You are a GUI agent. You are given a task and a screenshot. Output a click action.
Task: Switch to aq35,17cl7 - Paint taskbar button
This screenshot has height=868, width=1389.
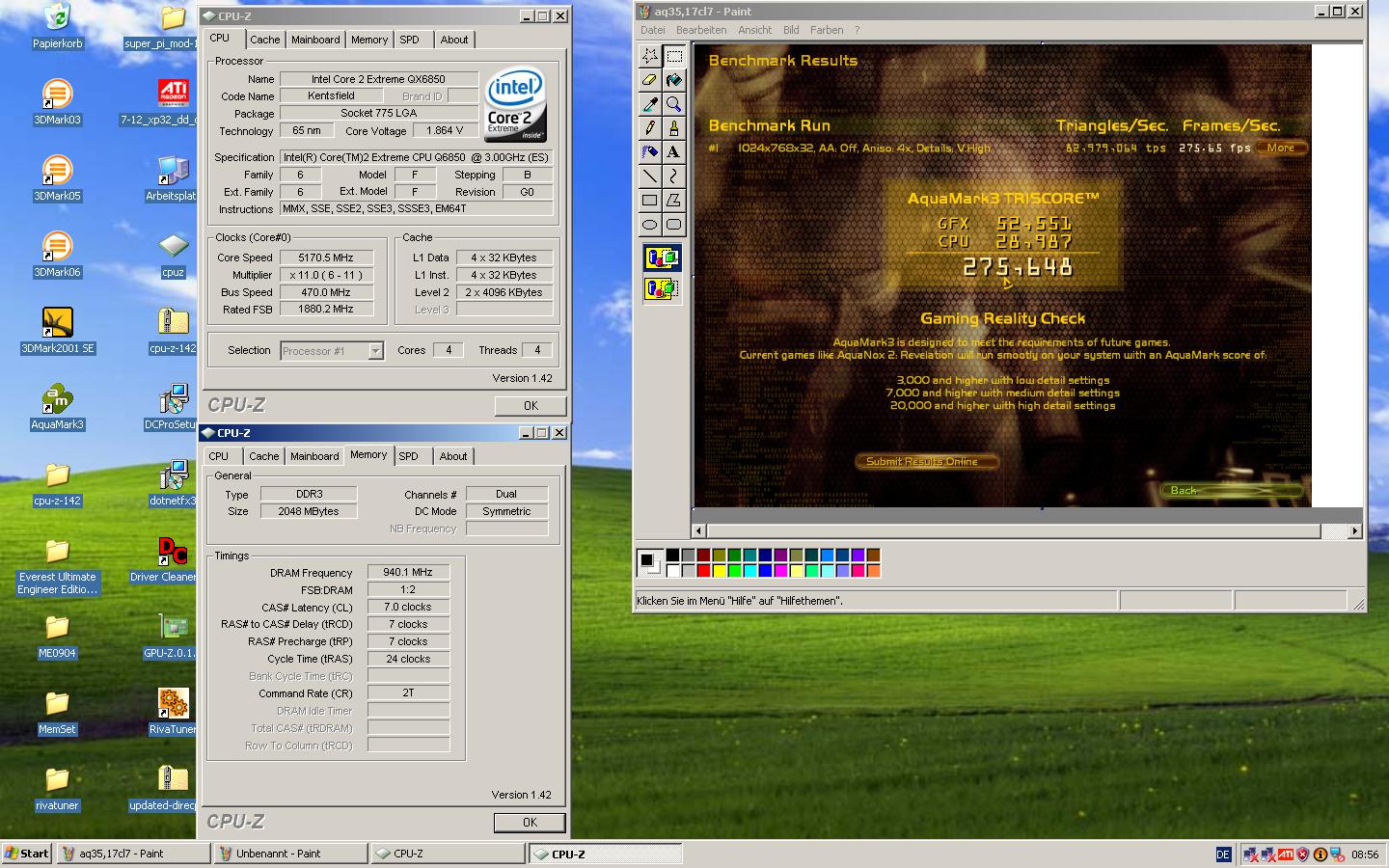pyautogui.click(x=133, y=854)
